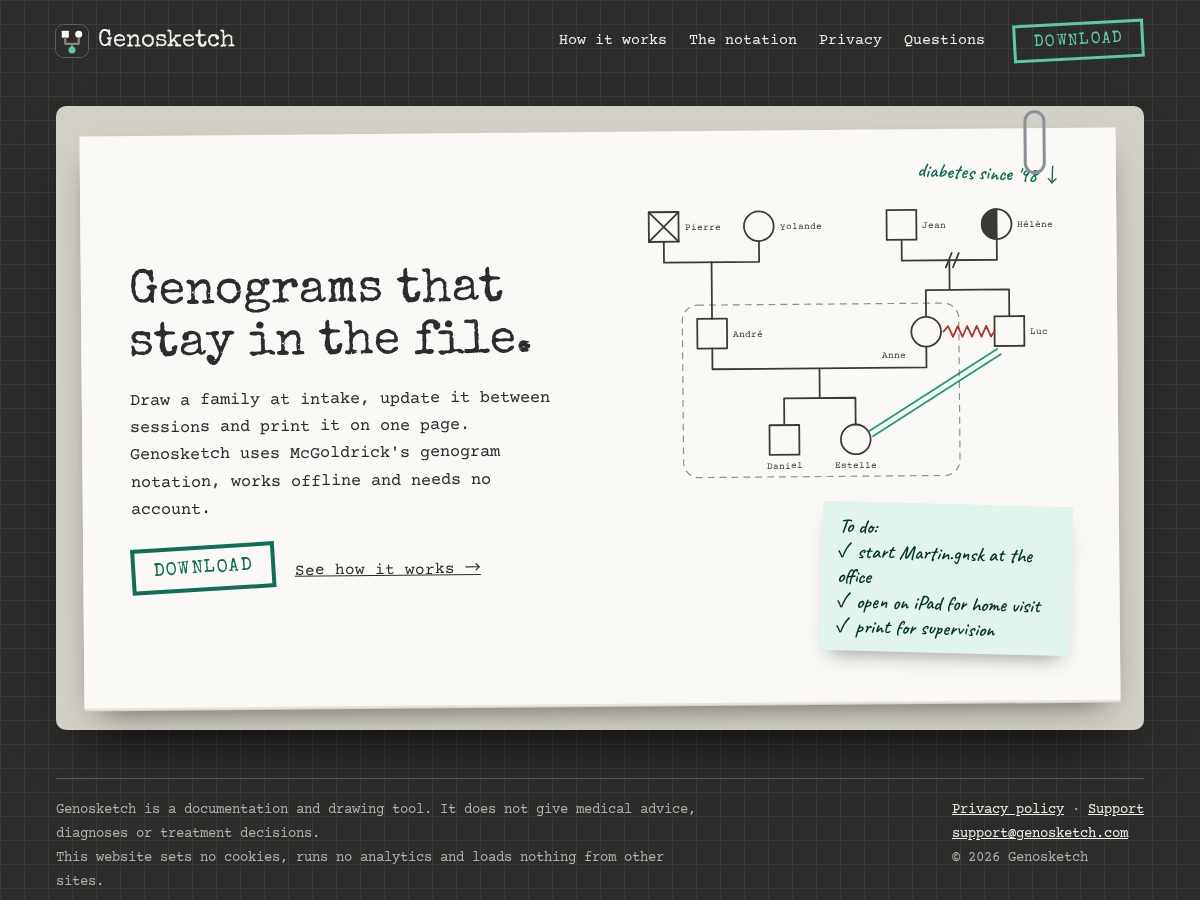Image resolution: width=1200 pixels, height=900 pixels.
Task: Click the André name label
Action: [748, 334]
